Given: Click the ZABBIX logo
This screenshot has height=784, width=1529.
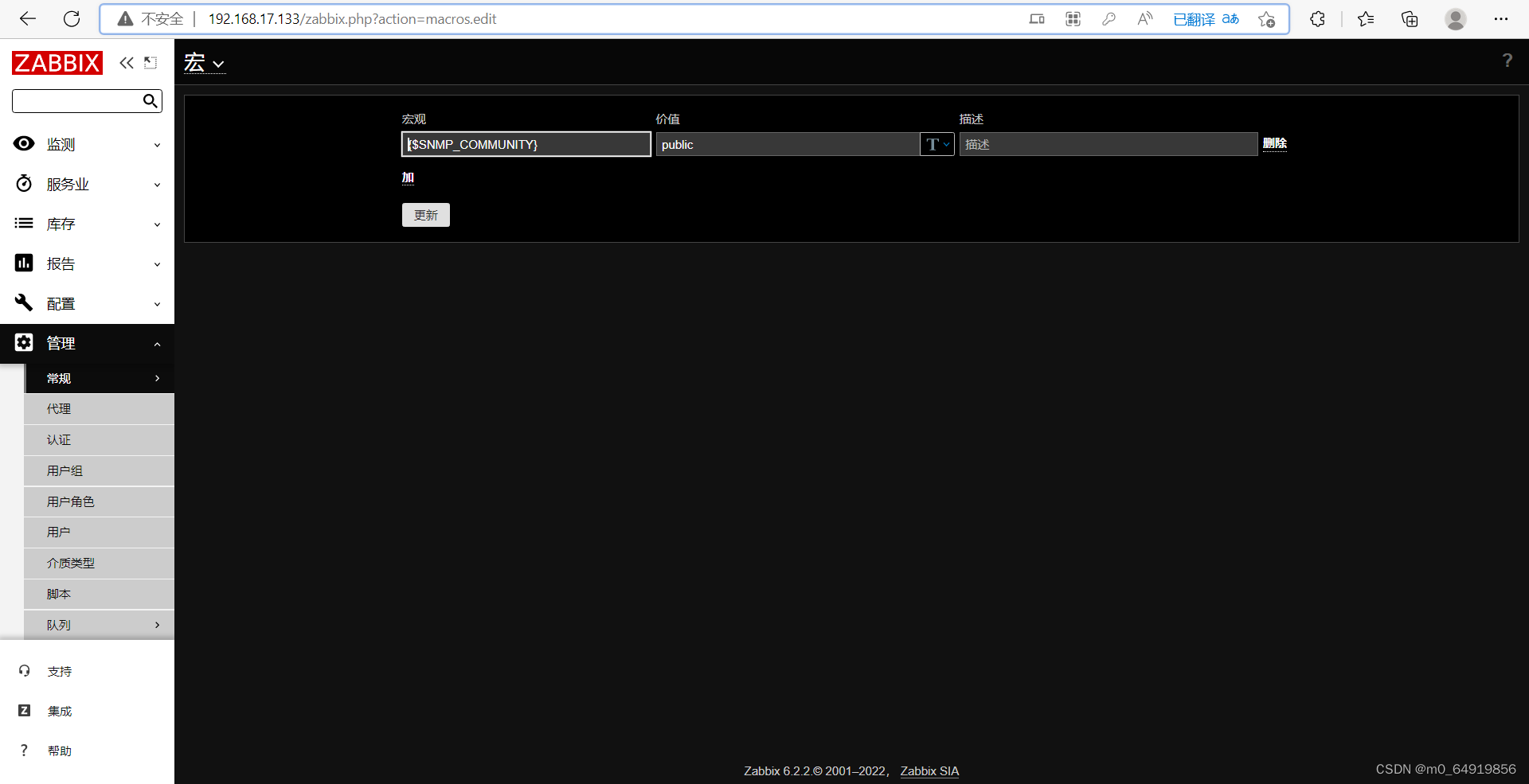Looking at the screenshot, I should 57,63.
